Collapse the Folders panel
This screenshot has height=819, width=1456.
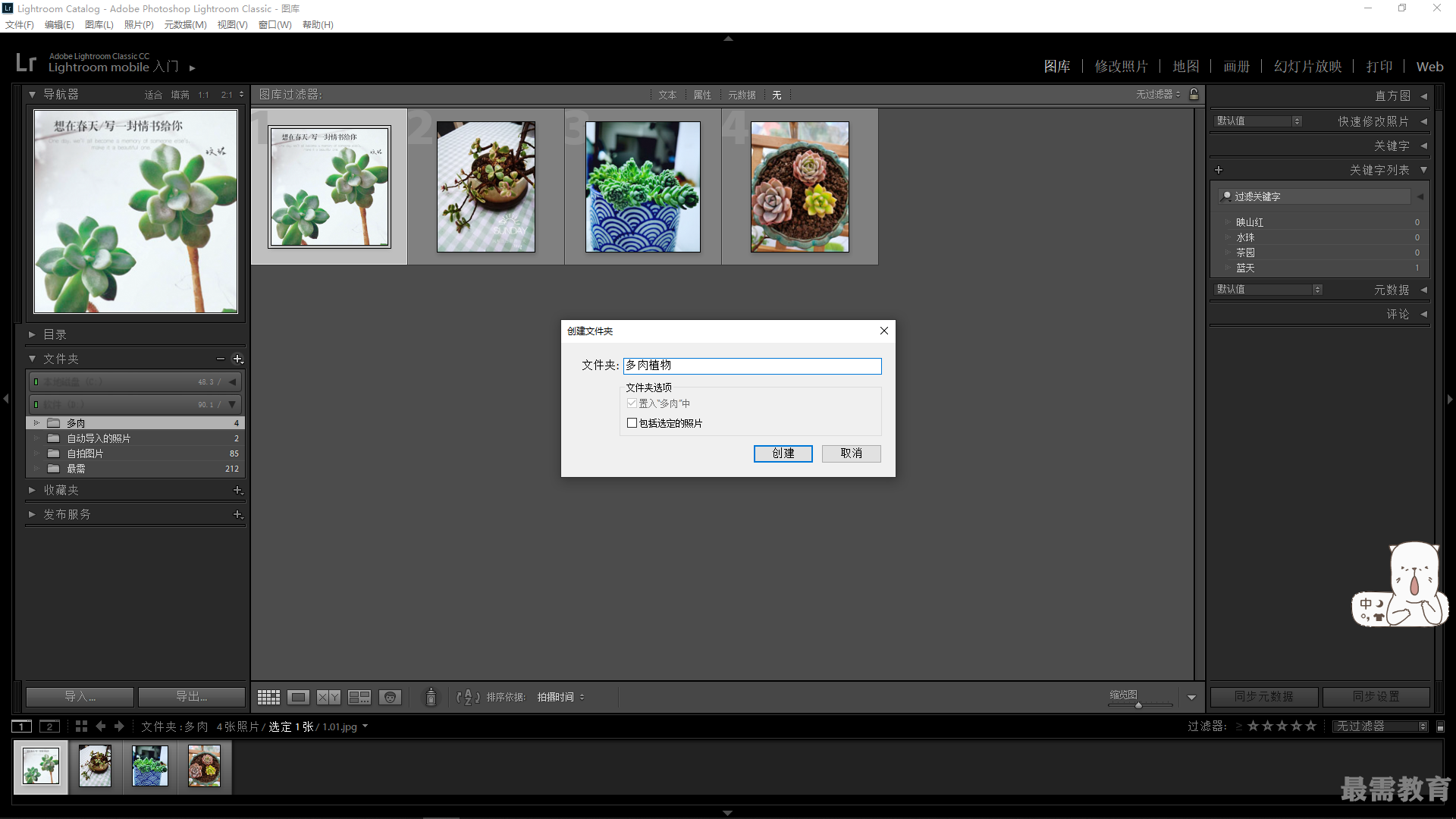[x=32, y=359]
